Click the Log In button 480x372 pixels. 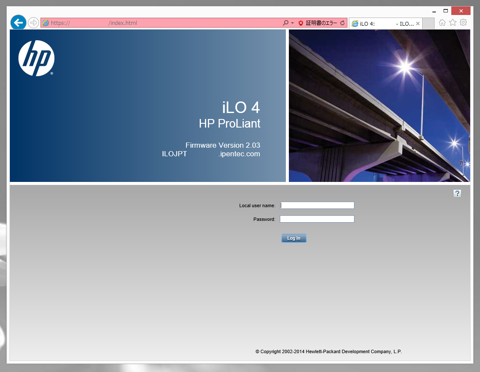point(294,238)
